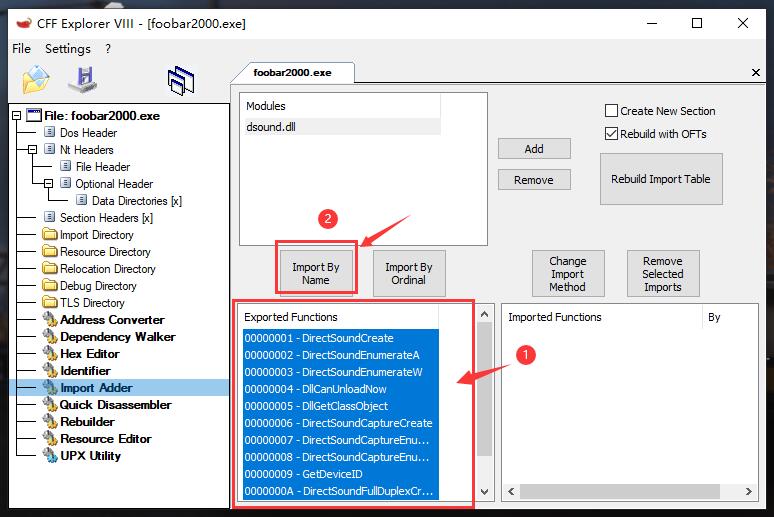Open the Settings menu

coord(67,49)
